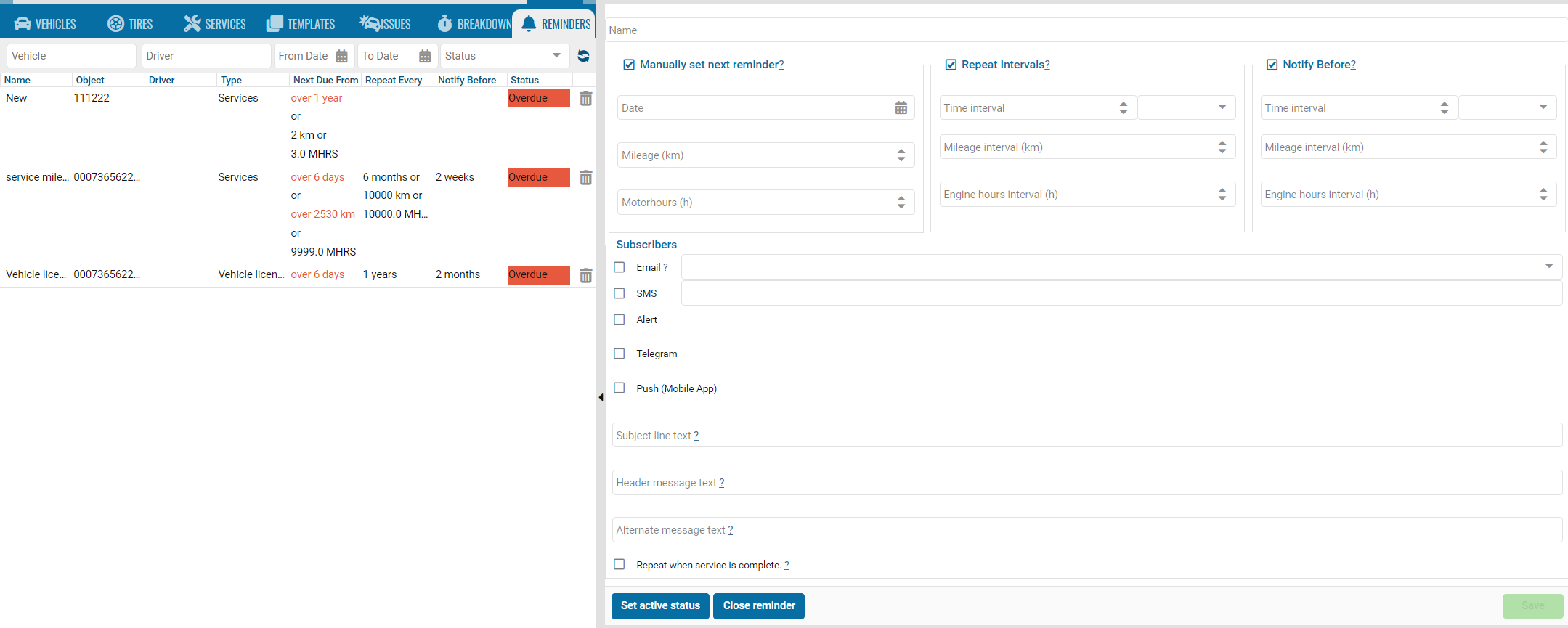
Task: Enable the Telegram subscriber checkbox
Action: click(620, 354)
